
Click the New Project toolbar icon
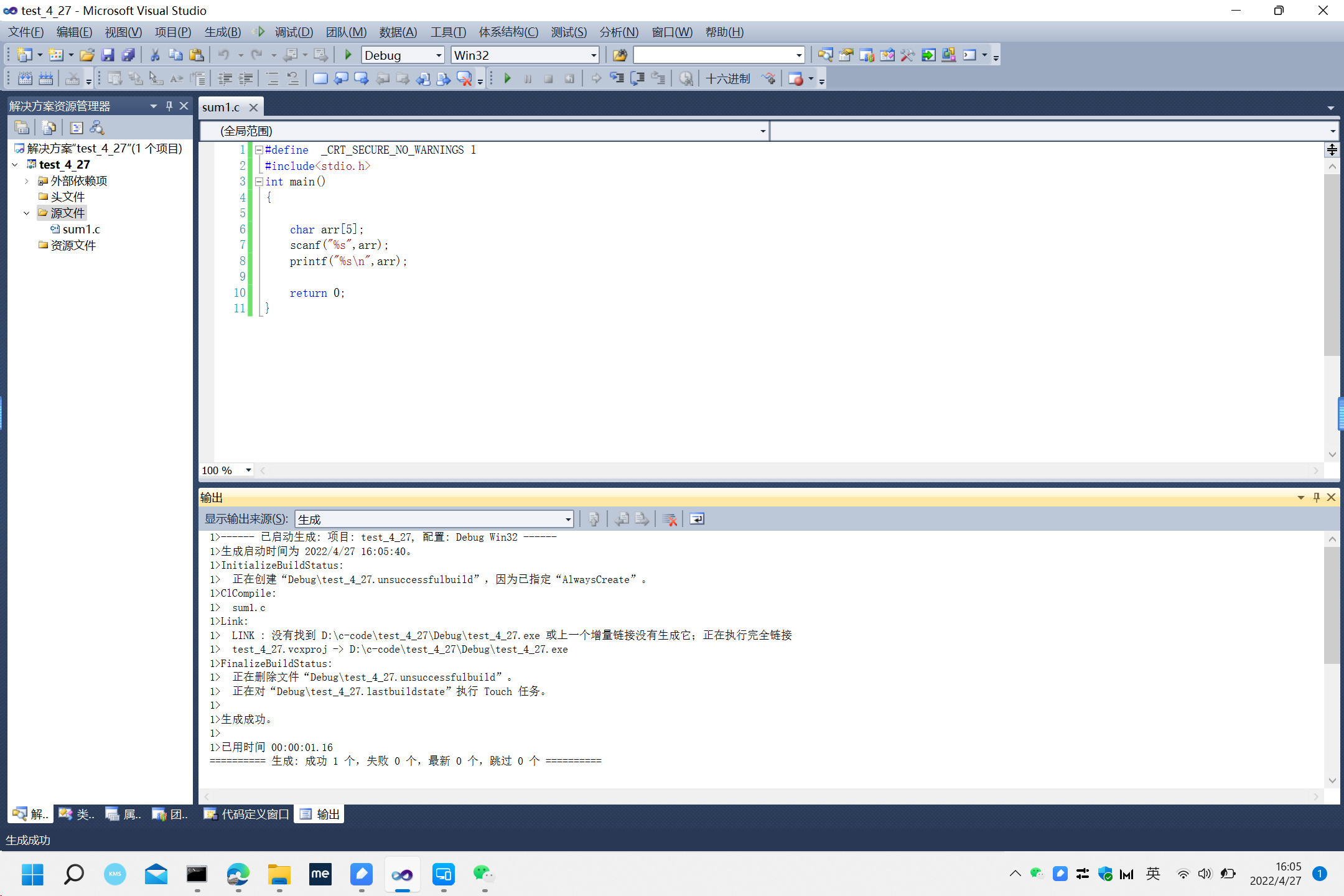click(24, 55)
